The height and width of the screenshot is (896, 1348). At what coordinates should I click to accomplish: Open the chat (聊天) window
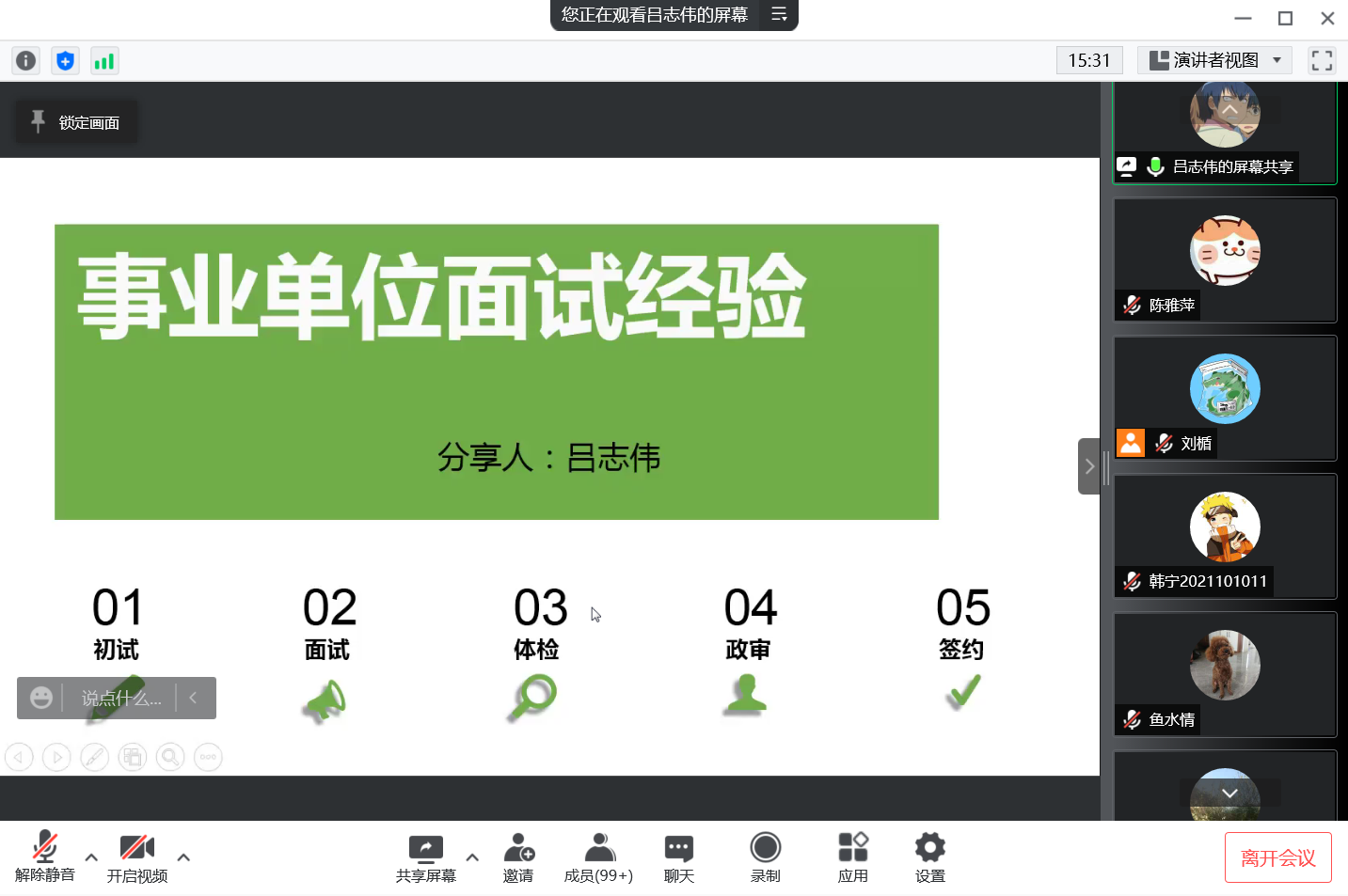click(678, 857)
